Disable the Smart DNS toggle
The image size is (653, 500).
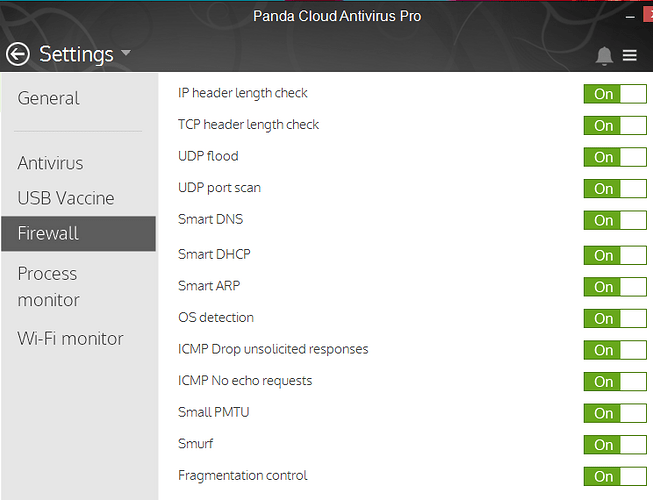615,220
